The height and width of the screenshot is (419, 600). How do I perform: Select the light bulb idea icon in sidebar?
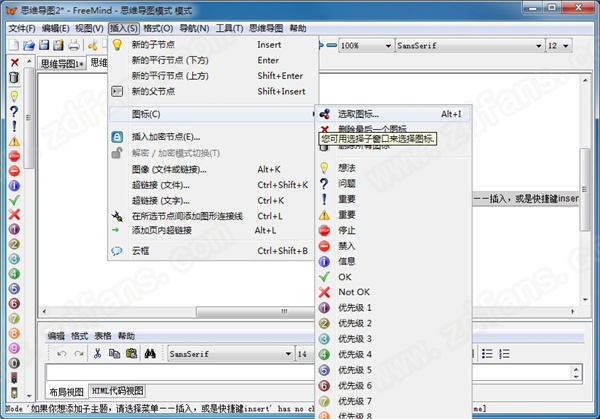(x=14, y=96)
